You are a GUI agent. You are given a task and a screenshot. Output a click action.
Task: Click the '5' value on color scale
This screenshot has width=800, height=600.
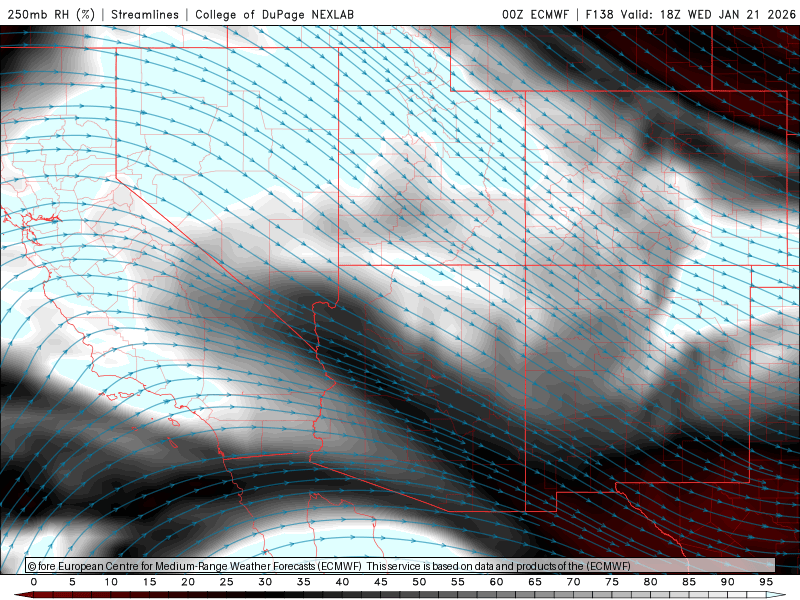72,582
